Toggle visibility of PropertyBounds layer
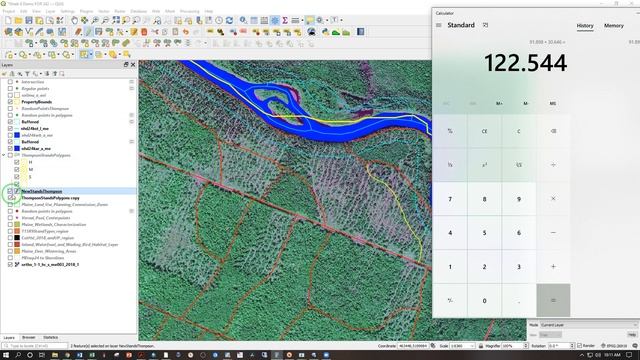Image resolution: width=640 pixels, height=360 pixels. pos(10,102)
